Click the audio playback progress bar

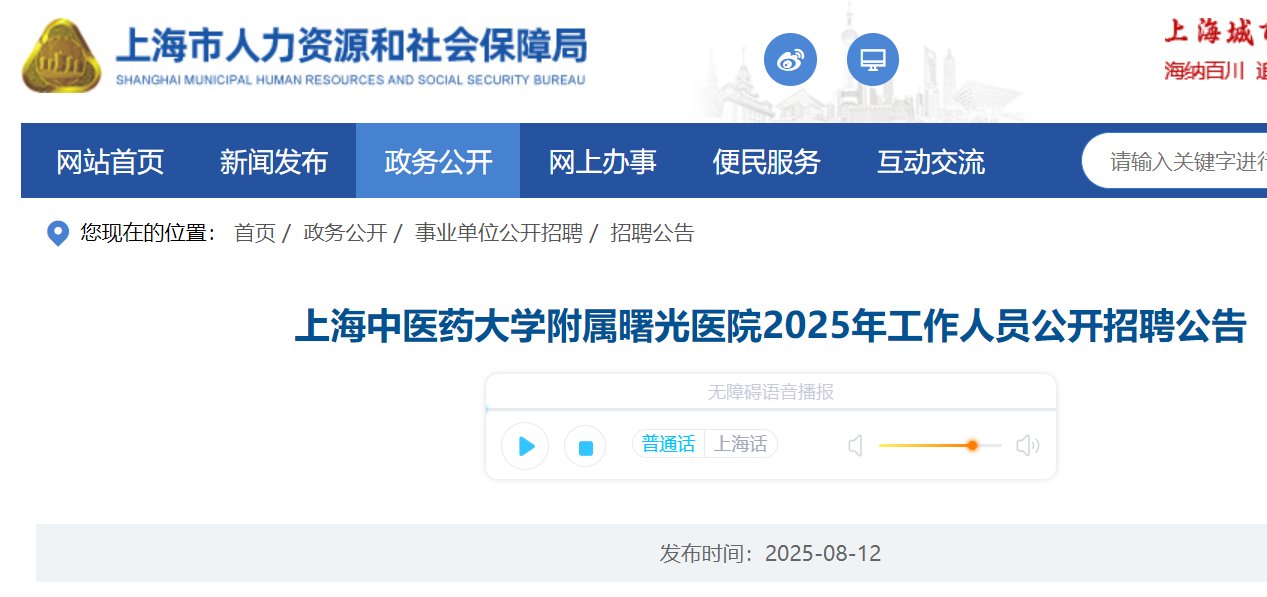[770, 410]
